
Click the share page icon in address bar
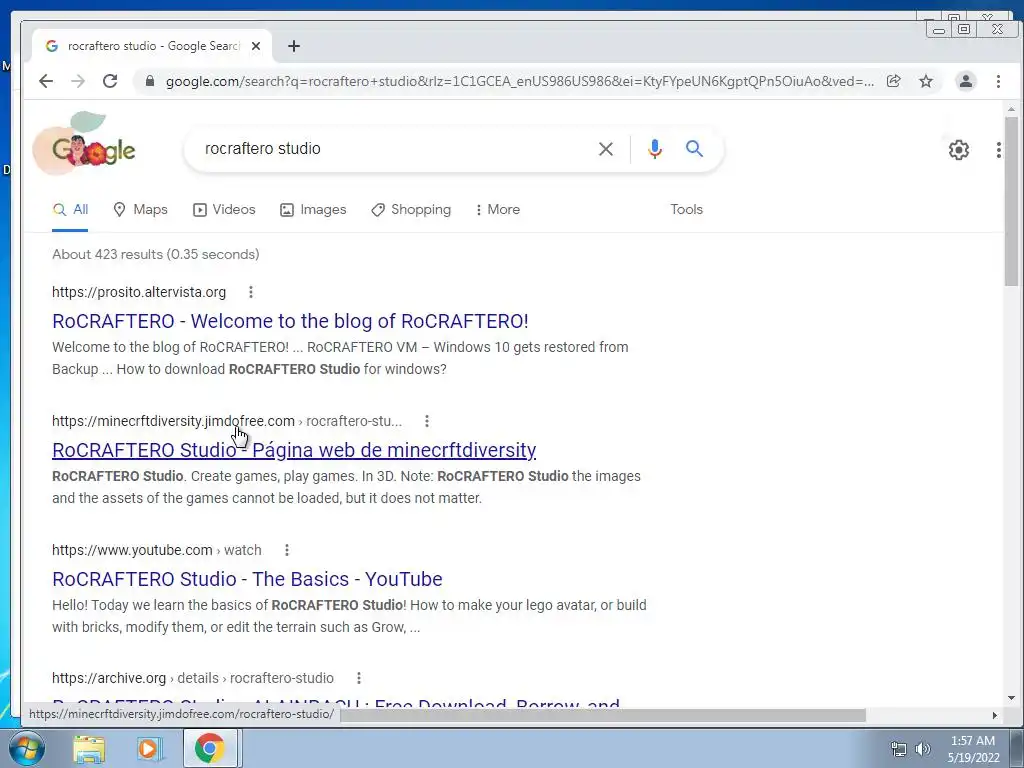click(x=893, y=81)
